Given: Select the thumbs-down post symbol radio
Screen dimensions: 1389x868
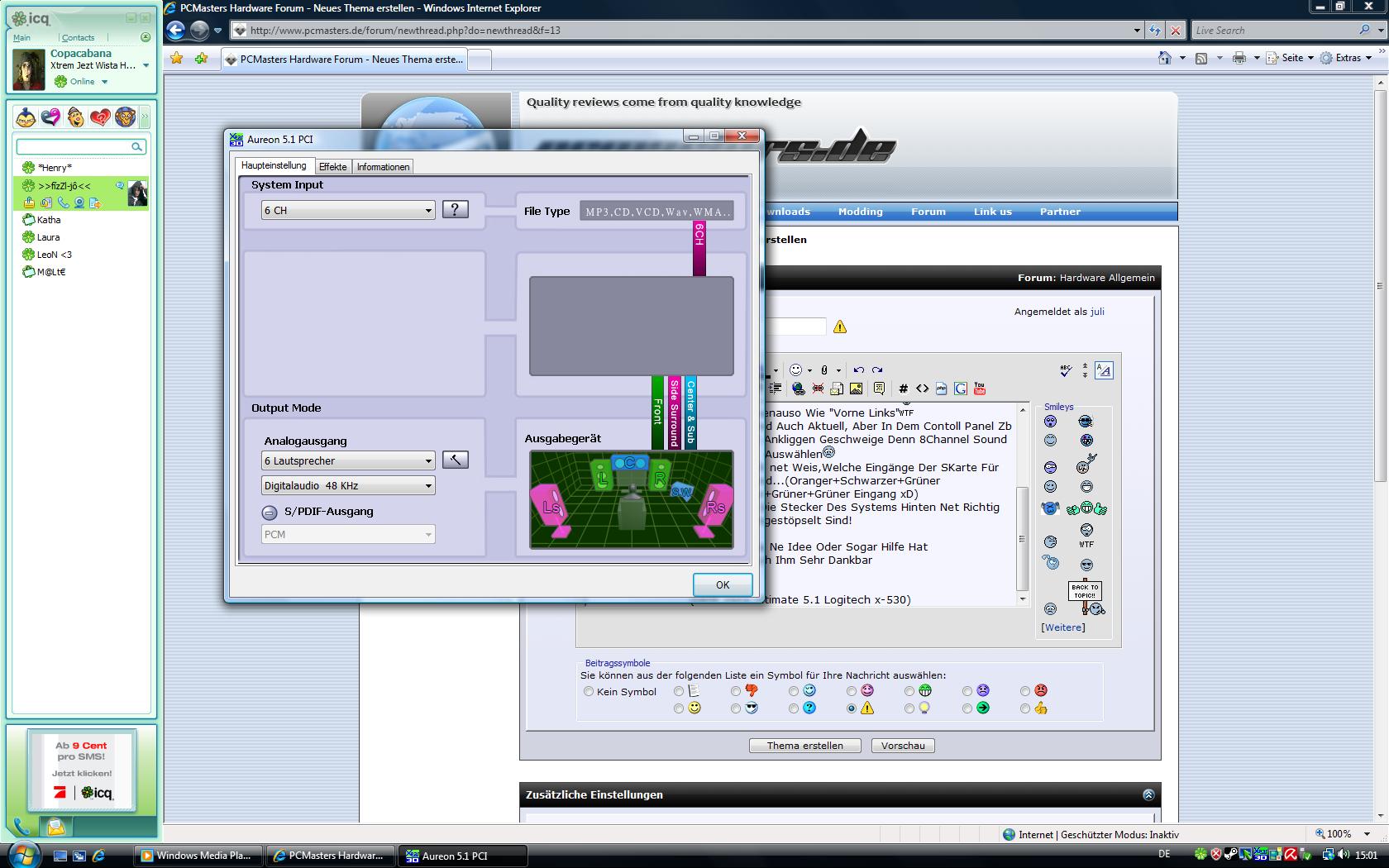Looking at the screenshot, I should [736, 691].
